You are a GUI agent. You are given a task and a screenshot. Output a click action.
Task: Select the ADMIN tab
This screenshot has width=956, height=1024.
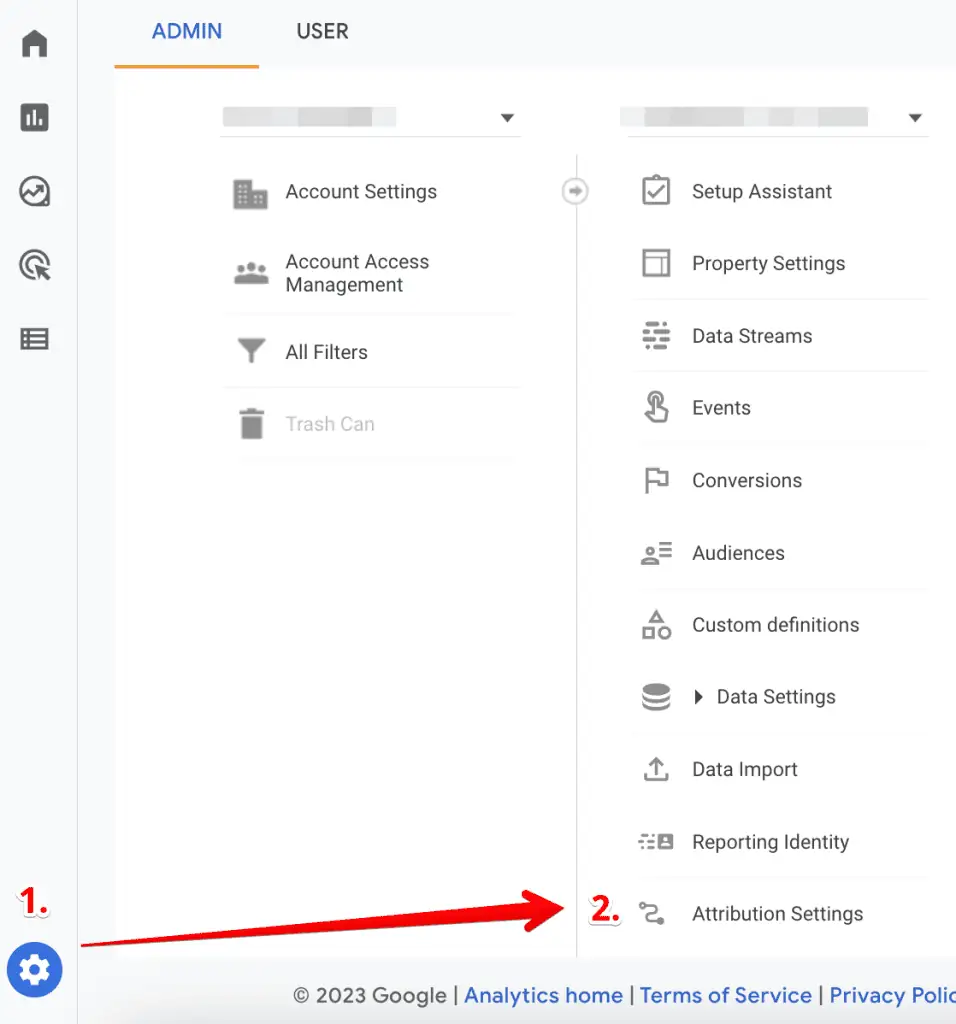point(186,31)
